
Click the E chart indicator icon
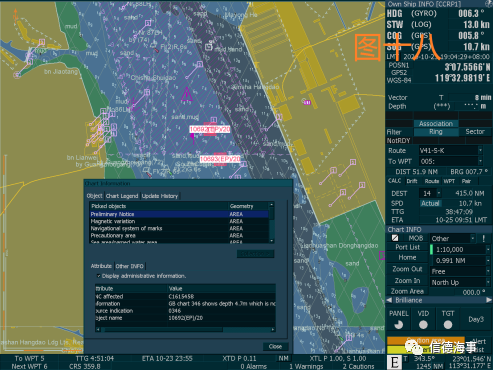click(395, 362)
